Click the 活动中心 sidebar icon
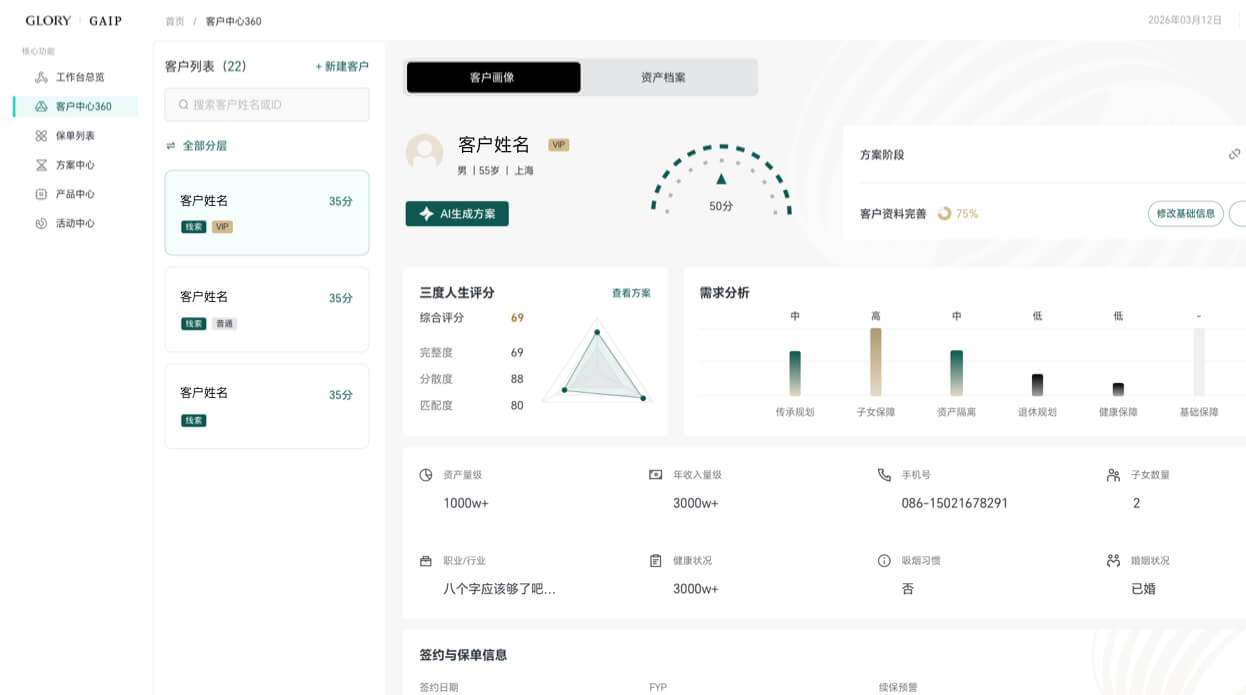The height and width of the screenshot is (695, 1246). (x=41, y=223)
